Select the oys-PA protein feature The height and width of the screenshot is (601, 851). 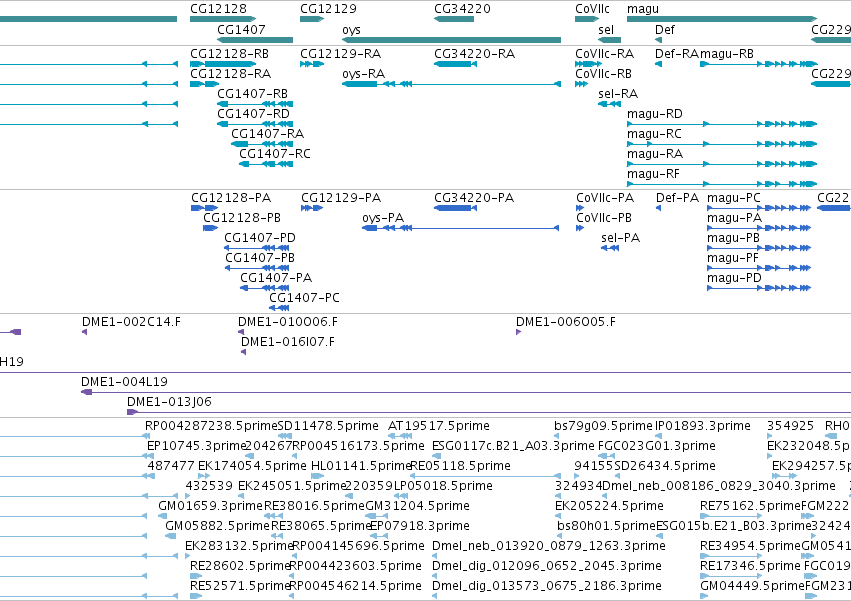coord(461,228)
